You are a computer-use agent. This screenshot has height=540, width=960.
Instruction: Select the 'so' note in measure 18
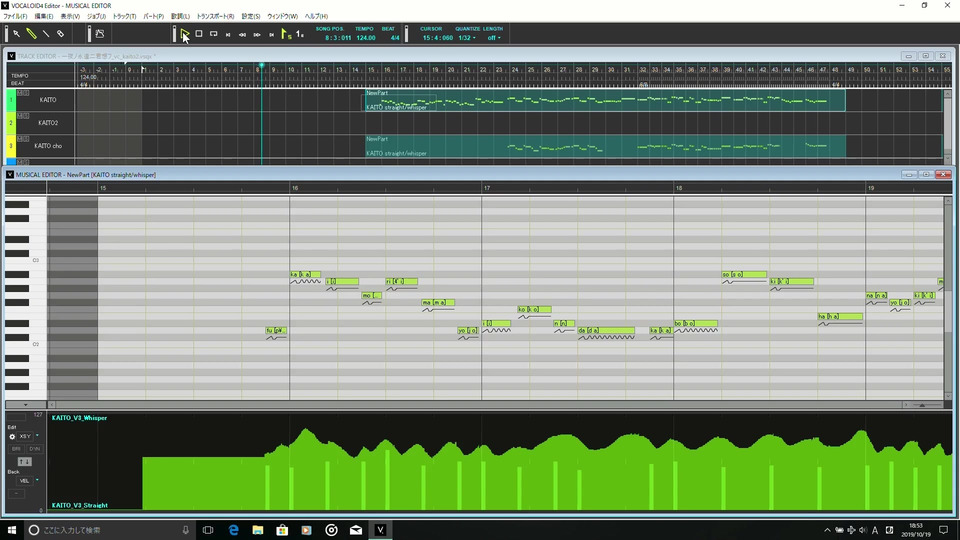(744, 274)
